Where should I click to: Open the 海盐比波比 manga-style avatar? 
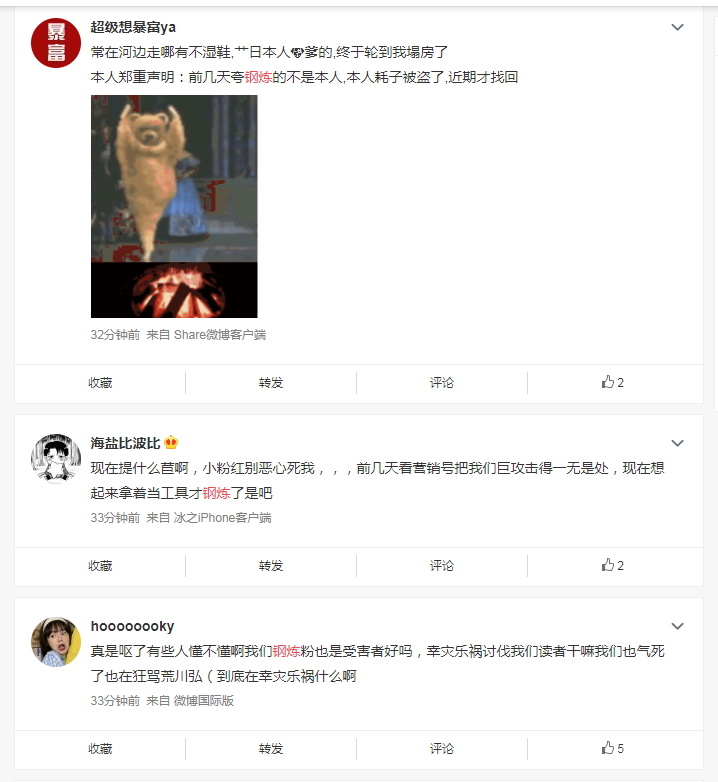point(56,459)
